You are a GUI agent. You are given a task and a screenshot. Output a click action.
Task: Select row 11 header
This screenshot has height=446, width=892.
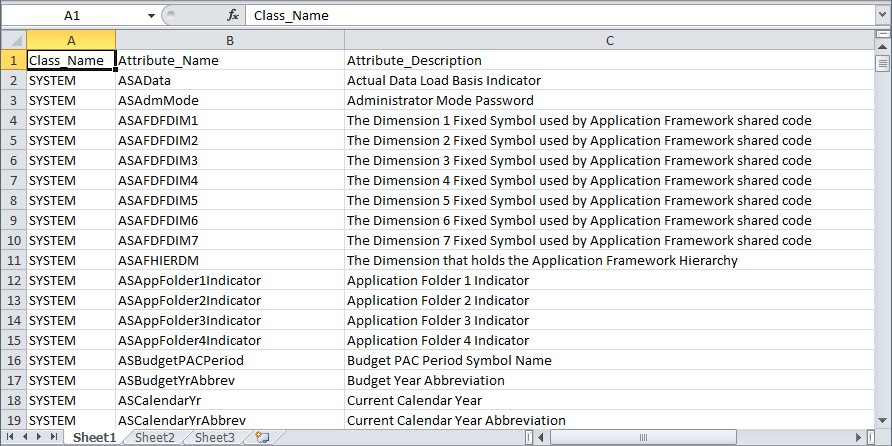(x=13, y=260)
